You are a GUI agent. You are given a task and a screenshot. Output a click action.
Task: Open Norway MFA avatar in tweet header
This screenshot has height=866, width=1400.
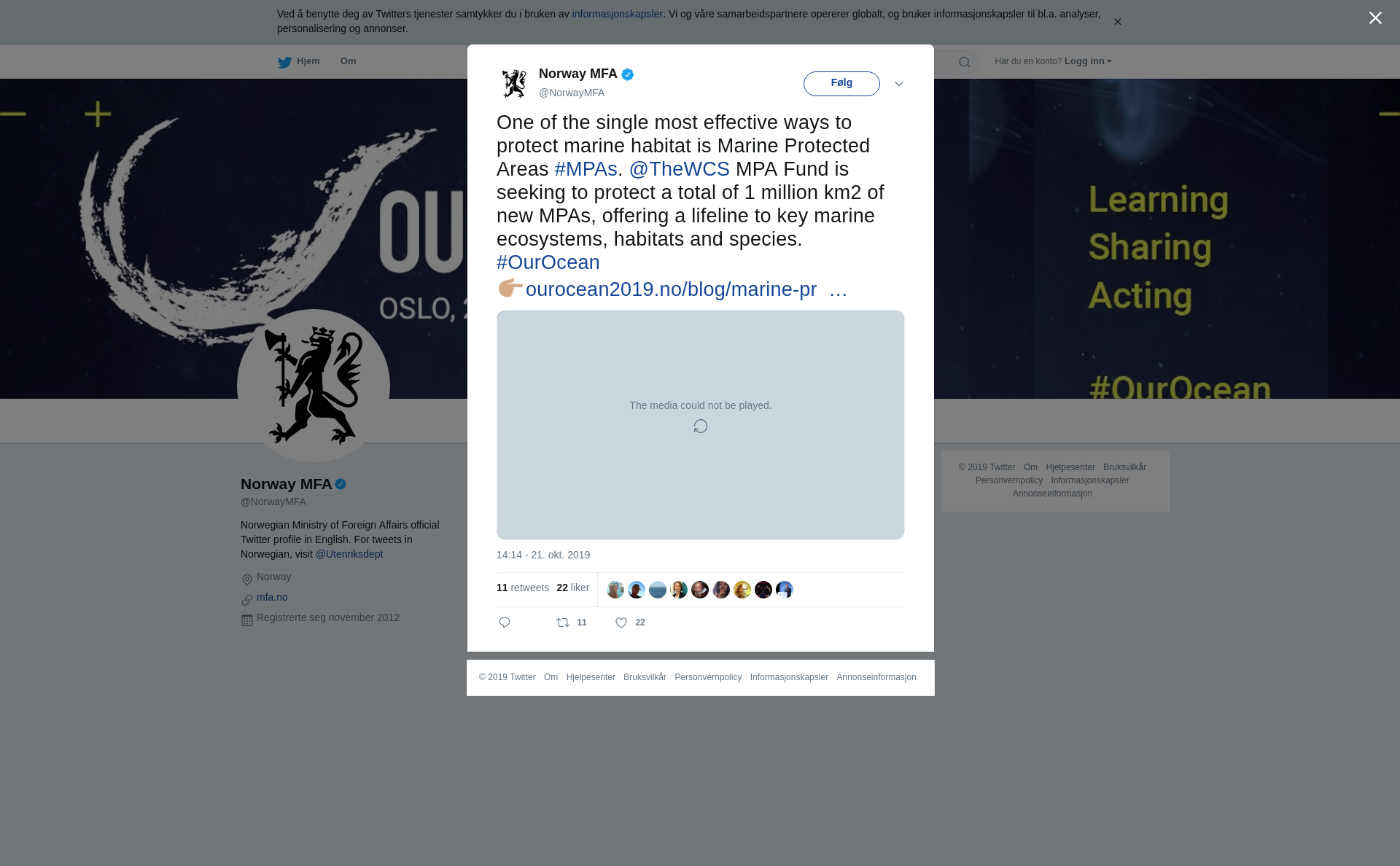[x=514, y=83]
